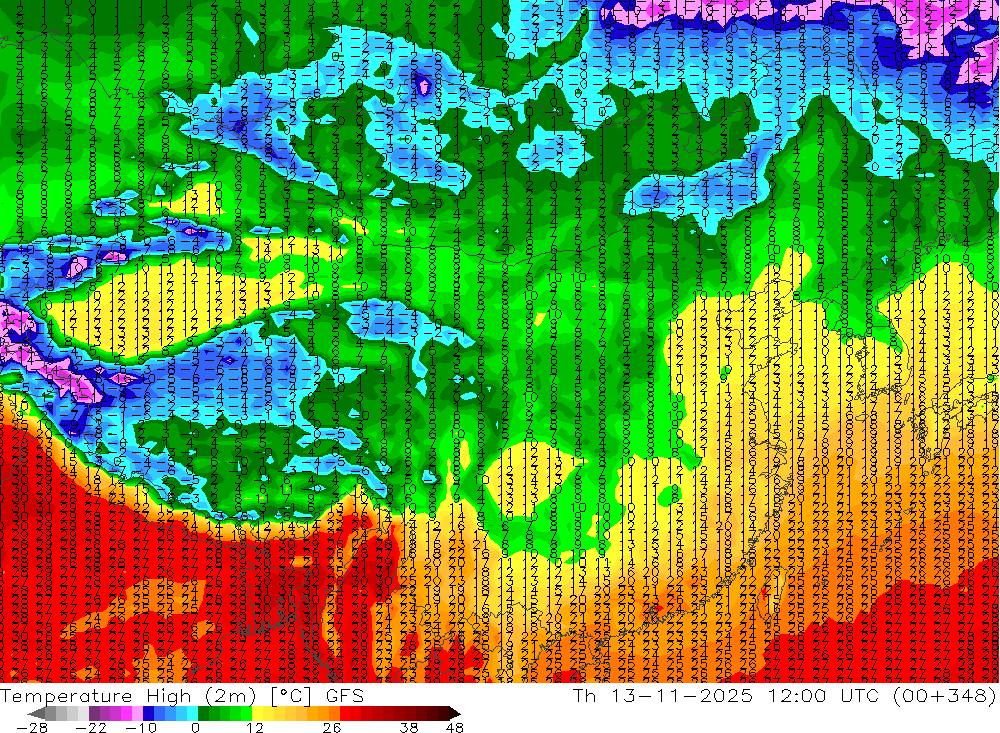Click the '12' legend label
The height and width of the screenshot is (733, 1000).
[255, 727]
